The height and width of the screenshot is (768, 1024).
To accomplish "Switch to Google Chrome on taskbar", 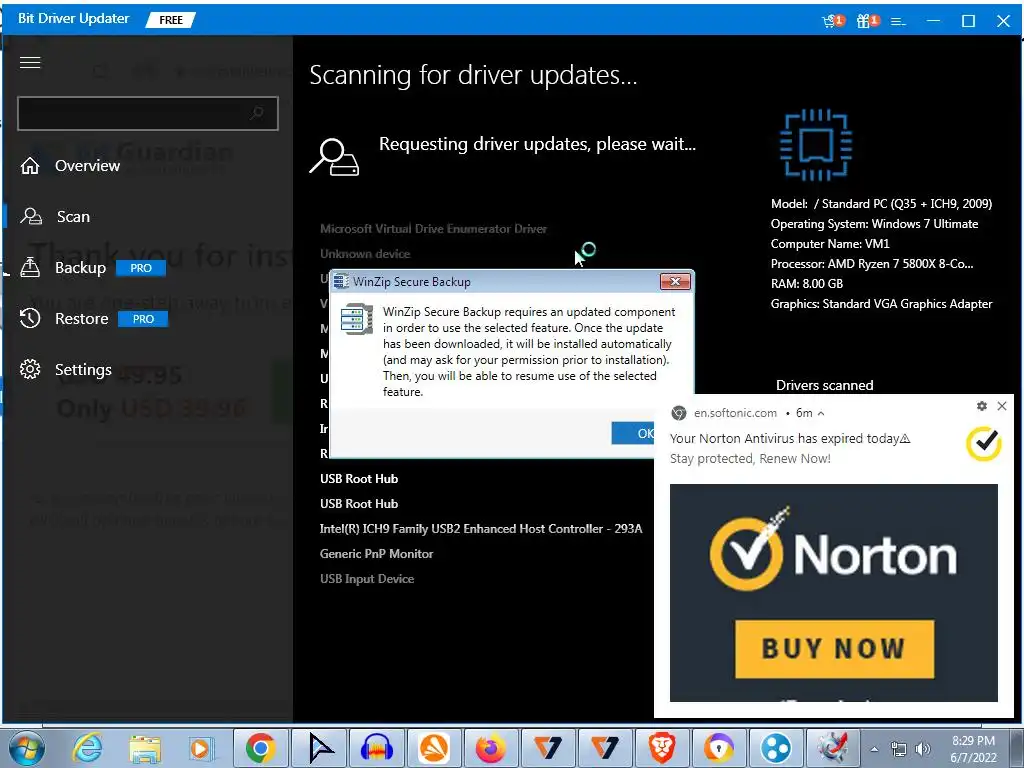I will (260, 748).
